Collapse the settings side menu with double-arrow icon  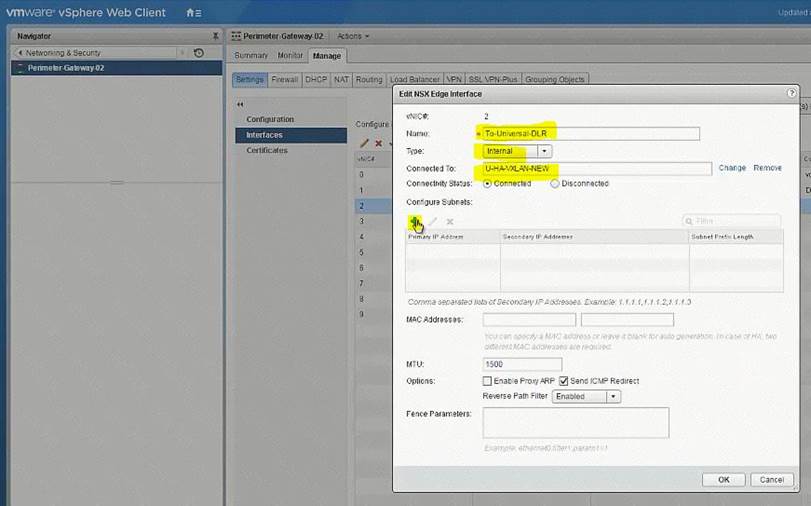(240, 104)
